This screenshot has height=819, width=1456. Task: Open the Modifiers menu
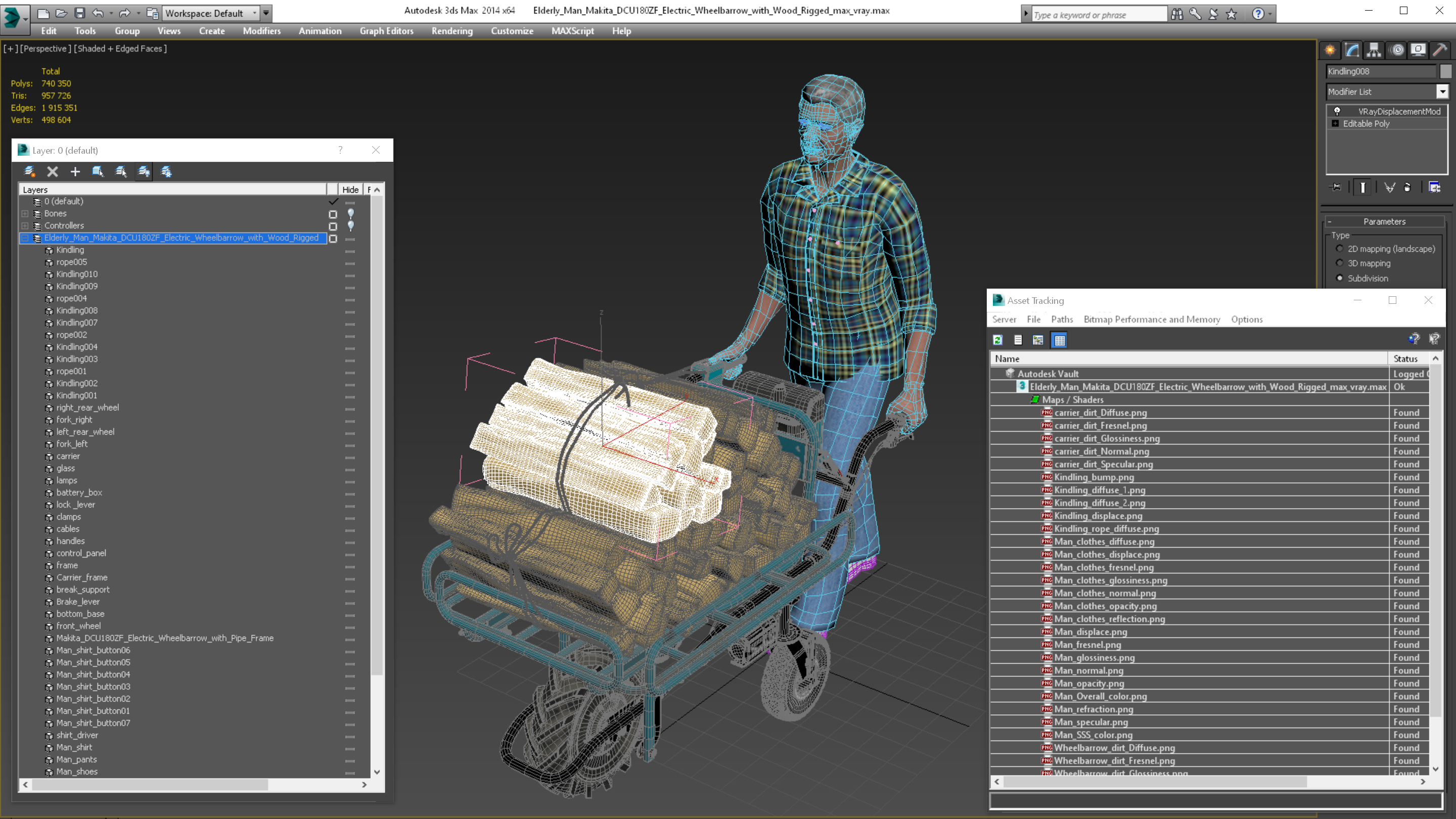262,31
